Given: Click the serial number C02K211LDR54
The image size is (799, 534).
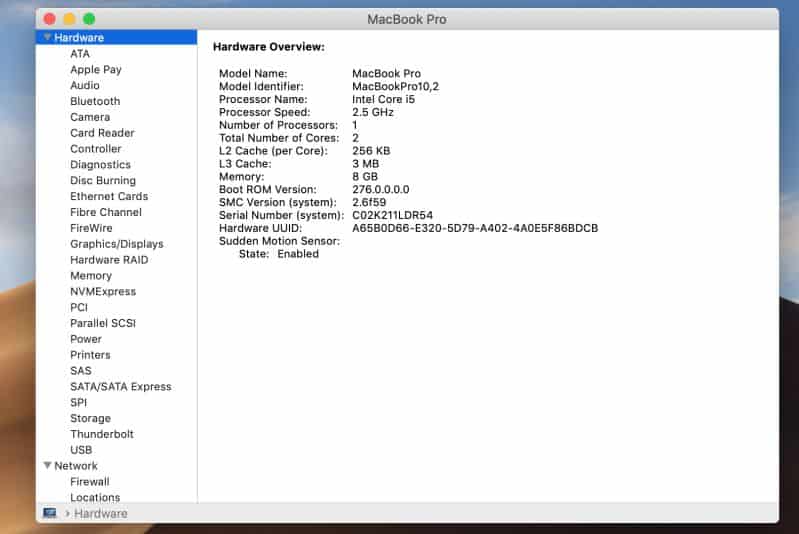Looking at the screenshot, I should click(392, 215).
